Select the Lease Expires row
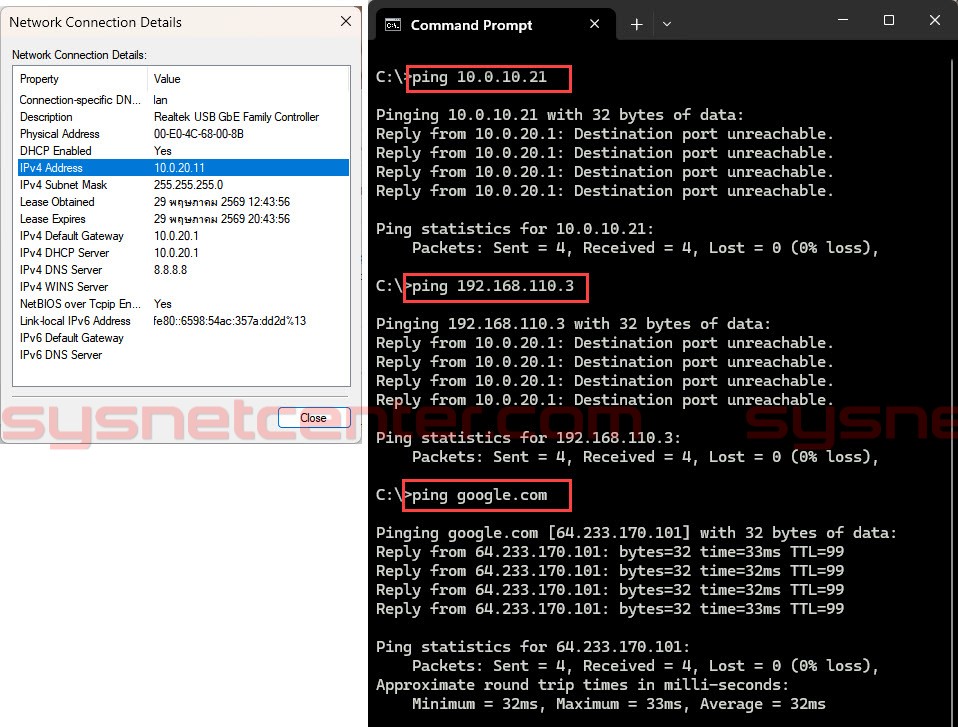Viewport: 958px width, 727px height. (x=183, y=219)
